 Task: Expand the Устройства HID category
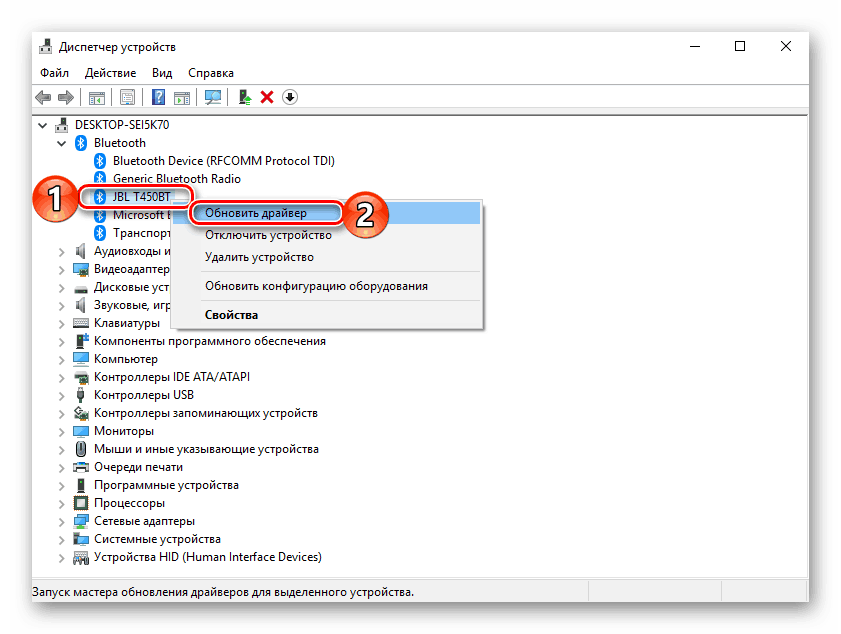pos(62,558)
